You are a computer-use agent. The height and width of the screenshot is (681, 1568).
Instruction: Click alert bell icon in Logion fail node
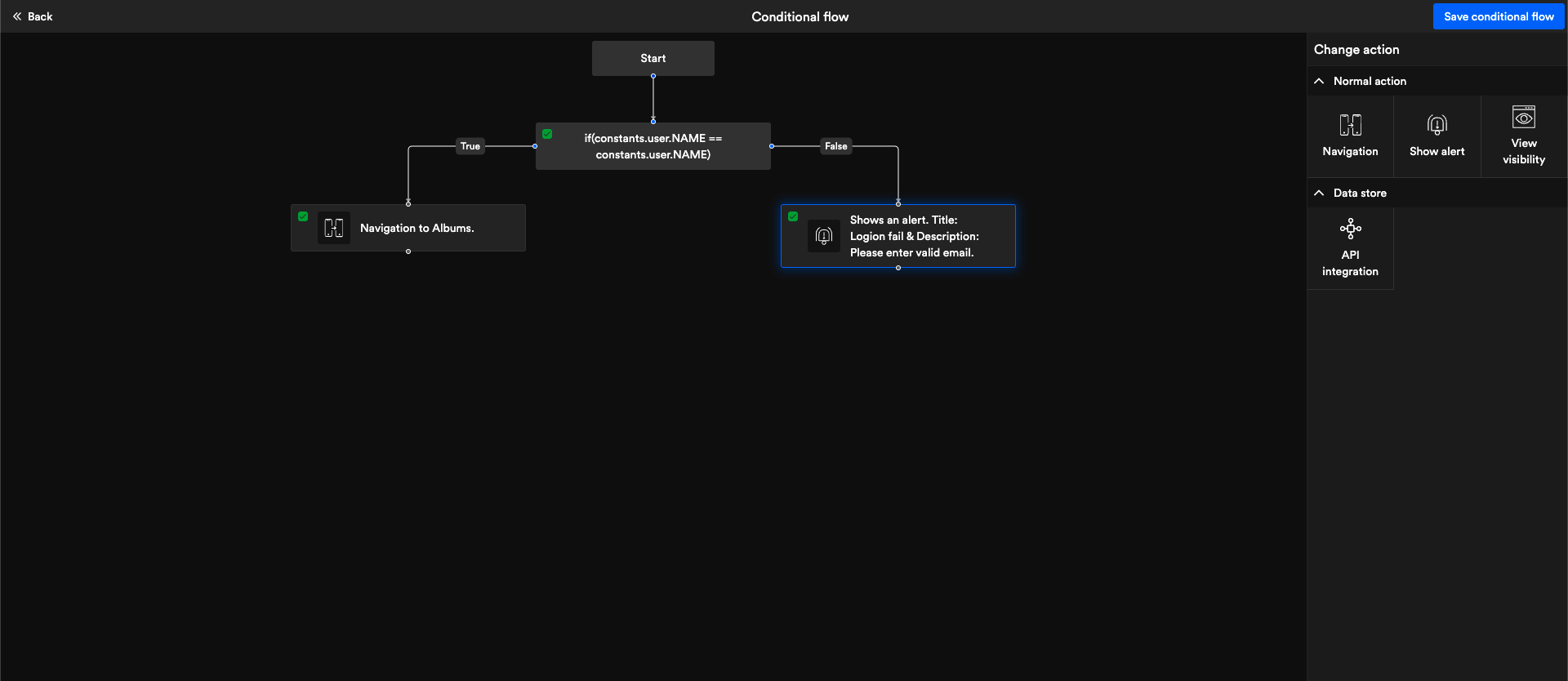pos(823,236)
